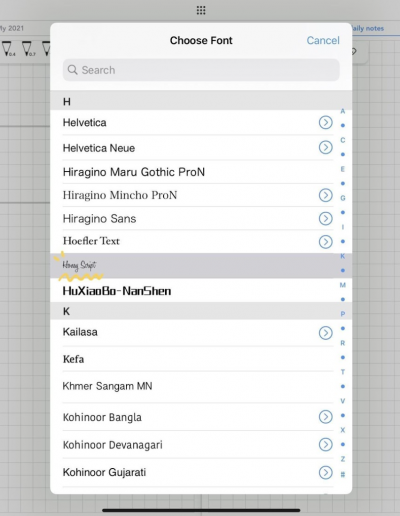Tap the grid dots icon at top
400x516 pixels.
201,10
